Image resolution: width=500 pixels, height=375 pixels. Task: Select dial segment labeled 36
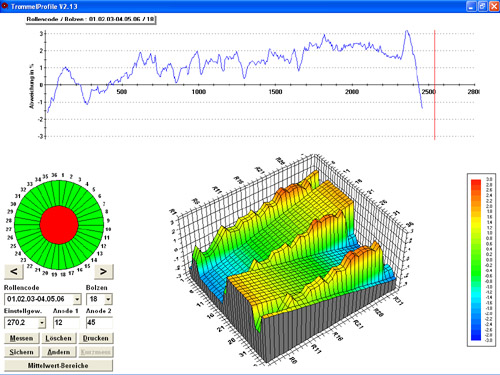coord(55,193)
